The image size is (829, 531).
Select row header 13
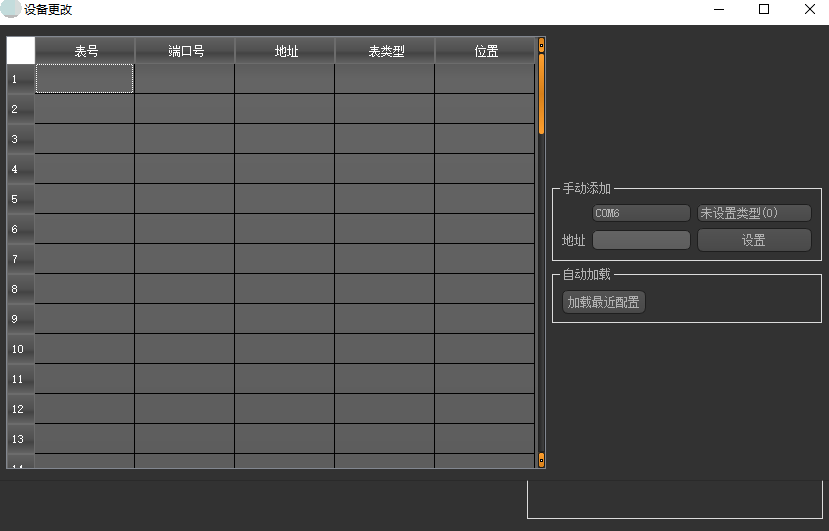pos(21,439)
